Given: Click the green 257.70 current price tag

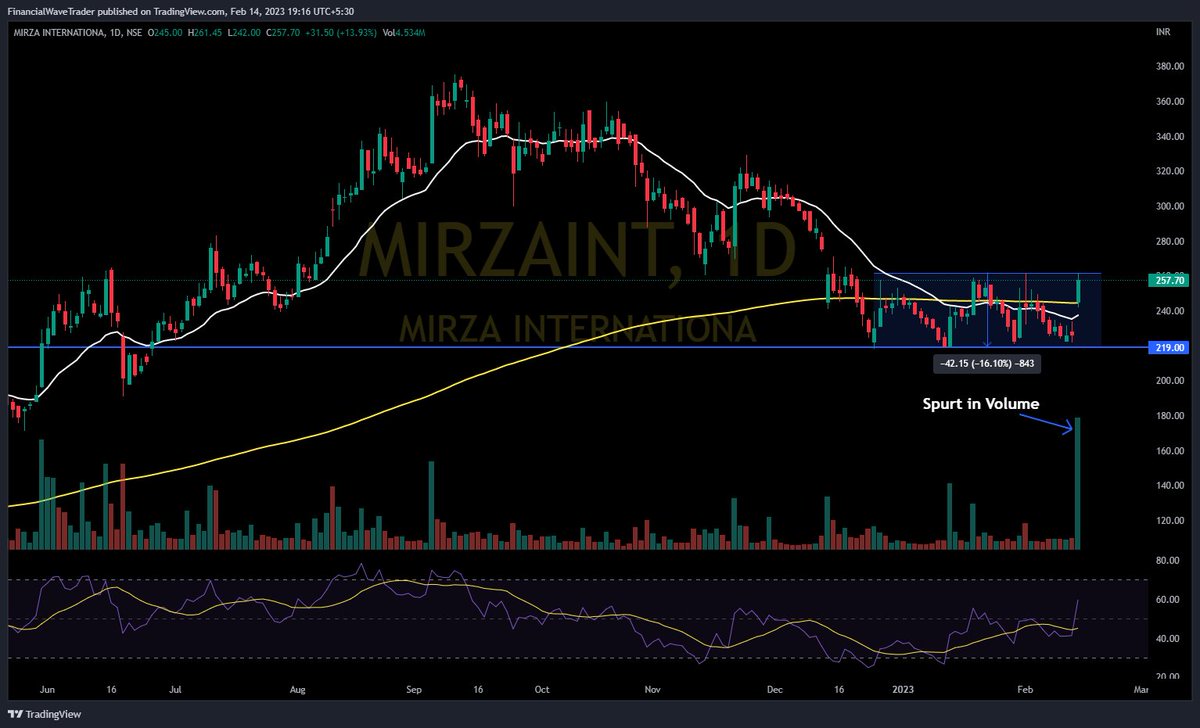Looking at the screenshot, I should coord(1170,282).
